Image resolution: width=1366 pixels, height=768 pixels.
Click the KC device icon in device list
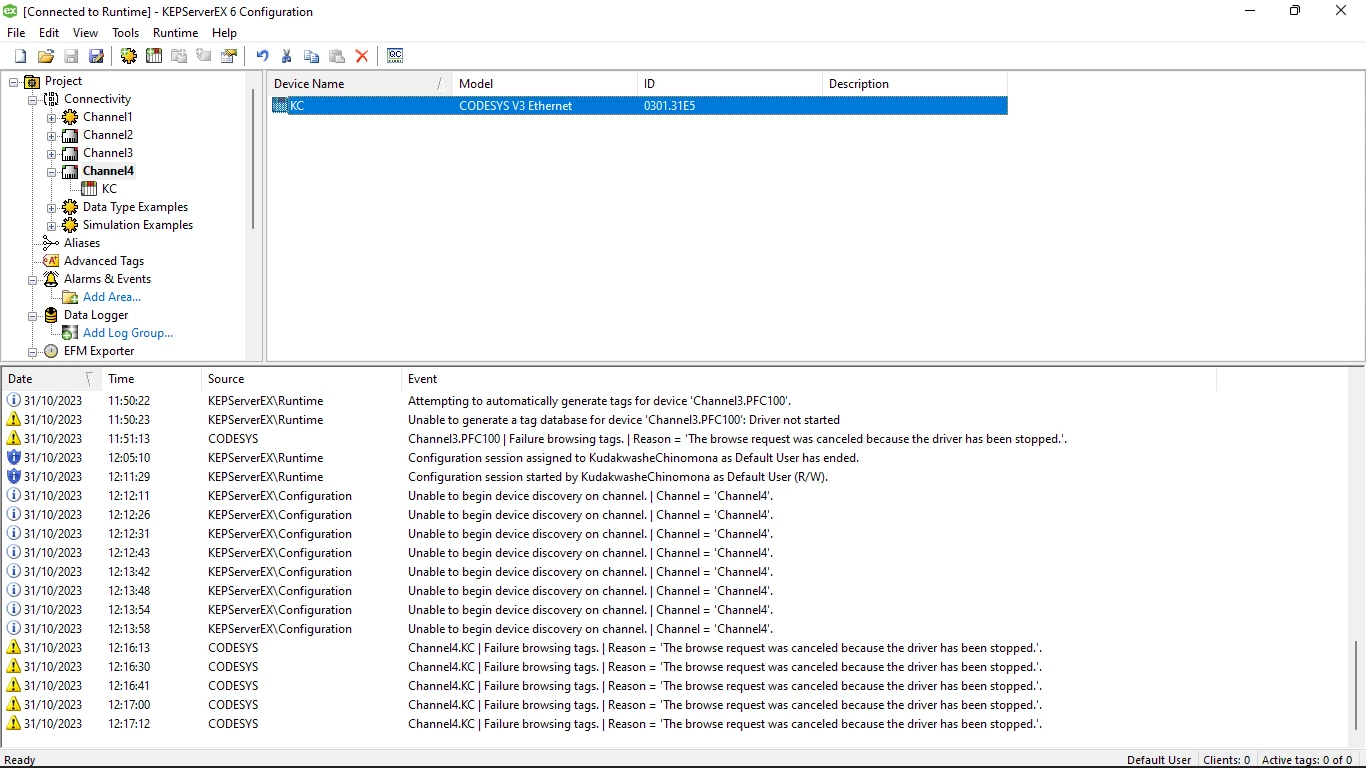[x=281, y=106]
